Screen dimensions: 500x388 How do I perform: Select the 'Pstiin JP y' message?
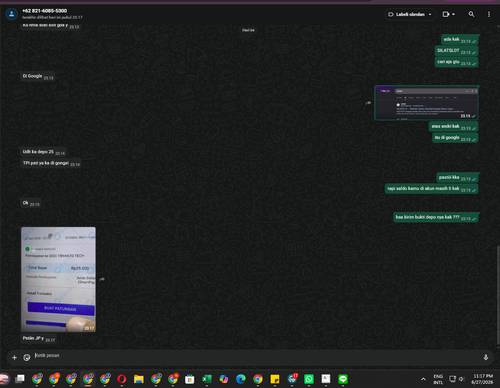coord(39,339)
